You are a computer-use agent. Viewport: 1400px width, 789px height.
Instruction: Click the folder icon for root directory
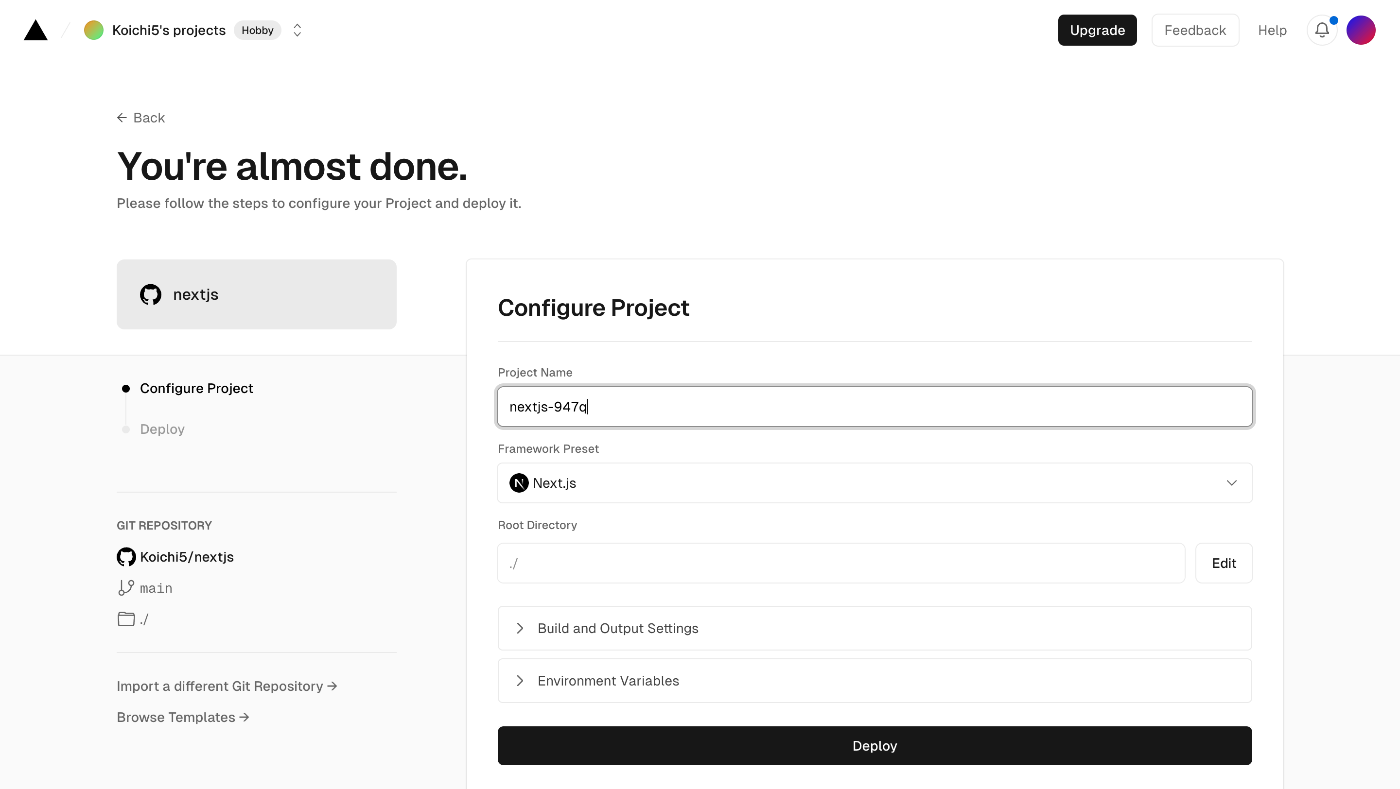[126, 619]
